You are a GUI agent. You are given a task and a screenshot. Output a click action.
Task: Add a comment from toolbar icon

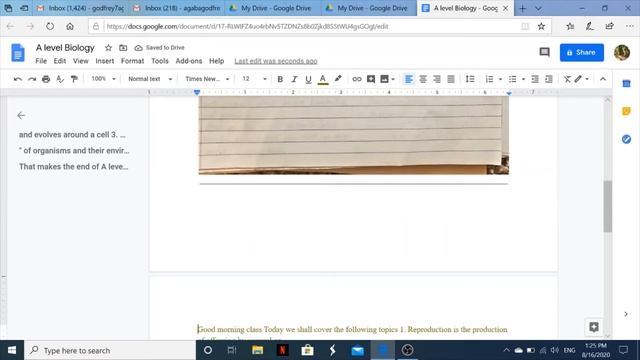coord(371,79)
